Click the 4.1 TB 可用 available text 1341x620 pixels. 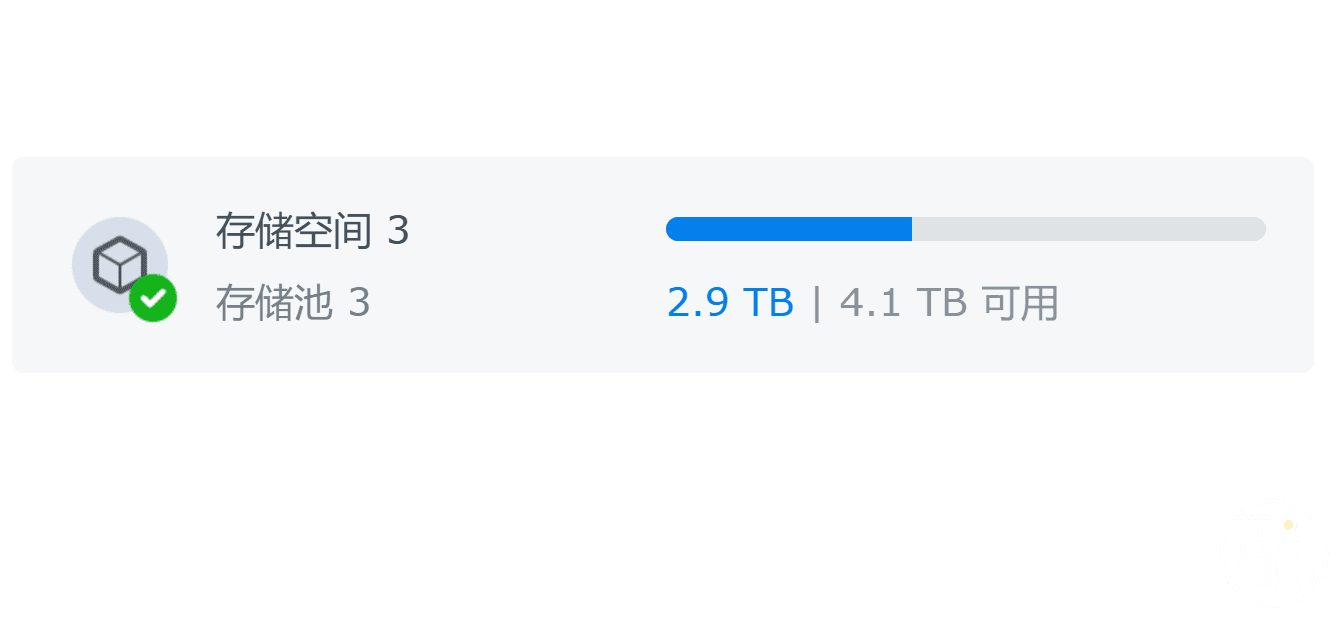click(949, 302)
